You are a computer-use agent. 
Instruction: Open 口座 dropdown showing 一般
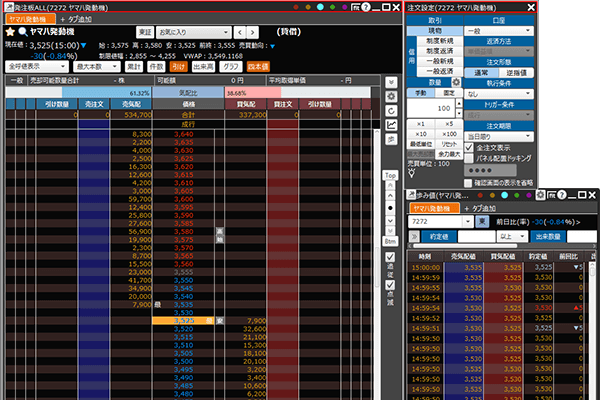coord(499,31)
